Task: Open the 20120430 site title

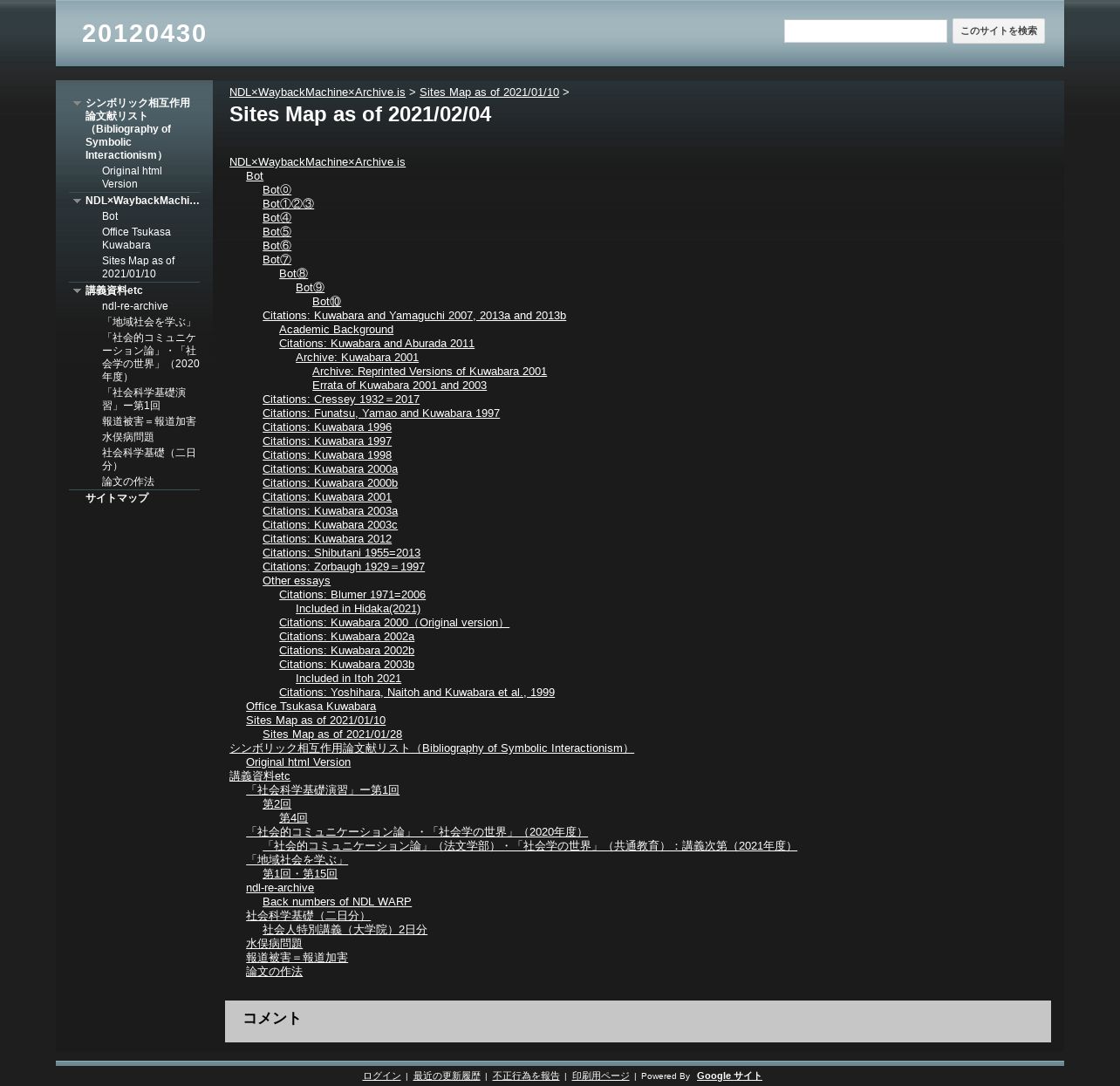Action: (144, 33)
